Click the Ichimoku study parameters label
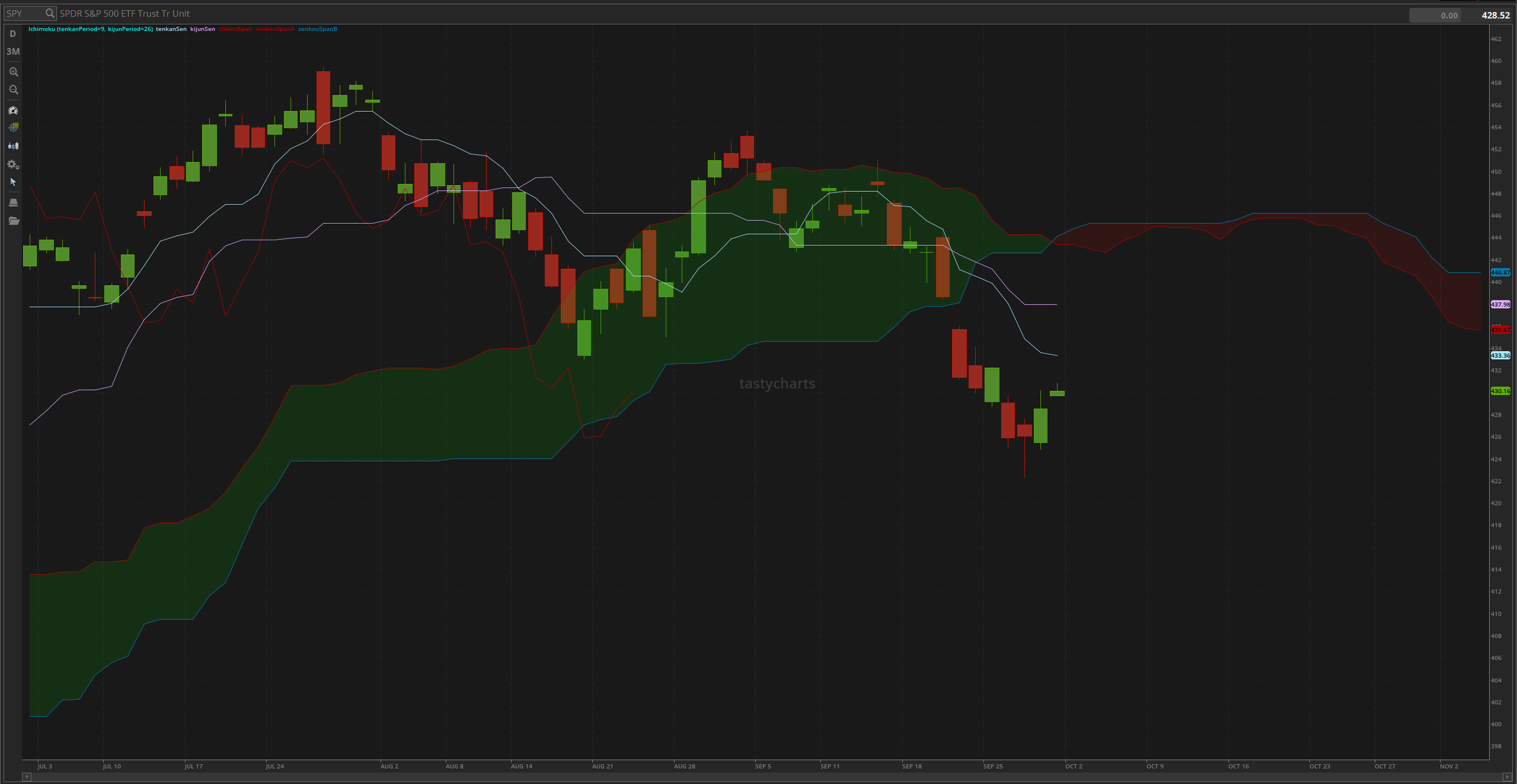This screenshot has width=1517, height=784. pyautogui.click(x=90, y=29)
